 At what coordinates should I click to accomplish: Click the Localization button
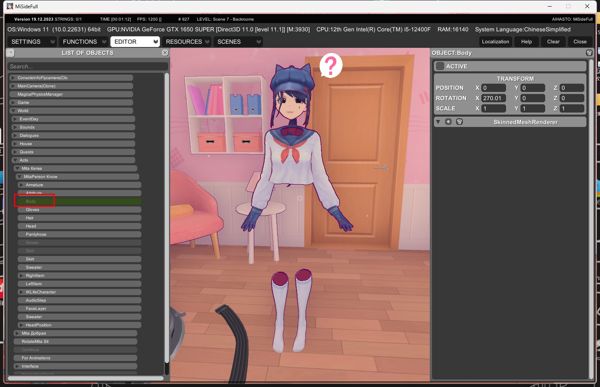point(495,41)
